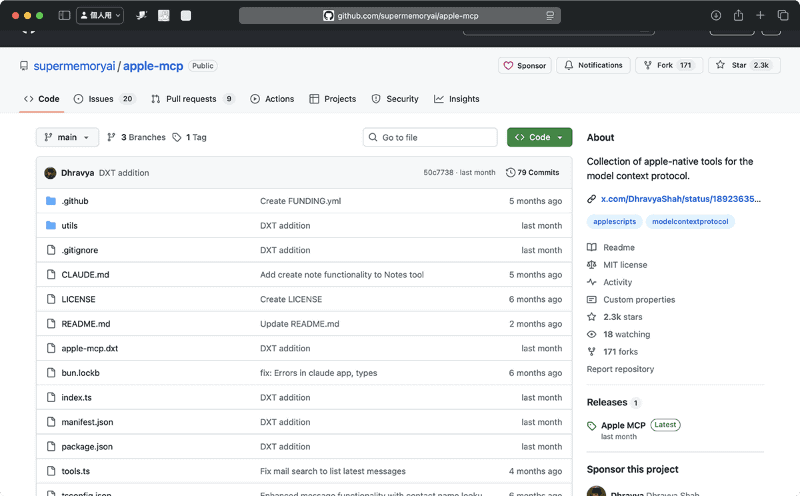This screenshot has height=496, width=800.
Task: Open the .gitignore file
Action: [80, 250]
